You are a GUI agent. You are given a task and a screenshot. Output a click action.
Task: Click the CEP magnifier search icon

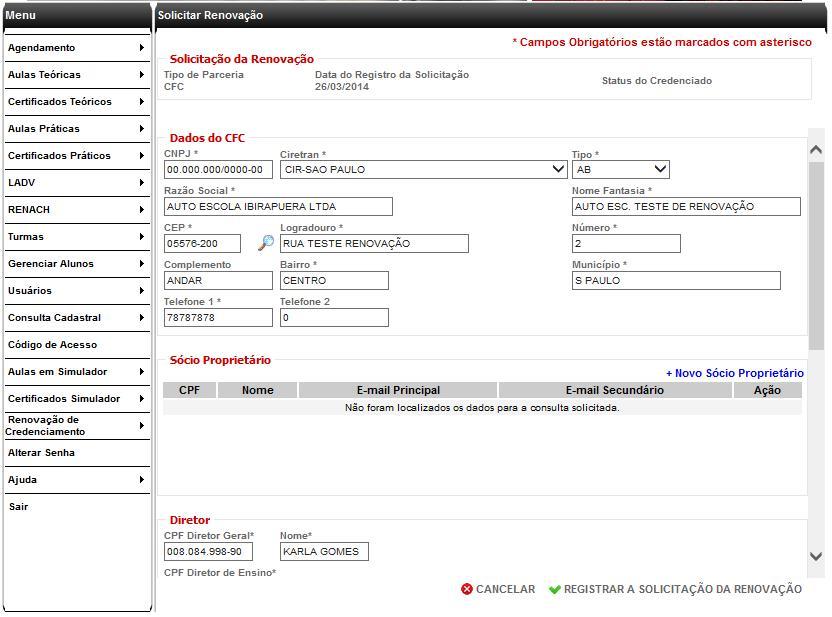(x=266, y=243)
